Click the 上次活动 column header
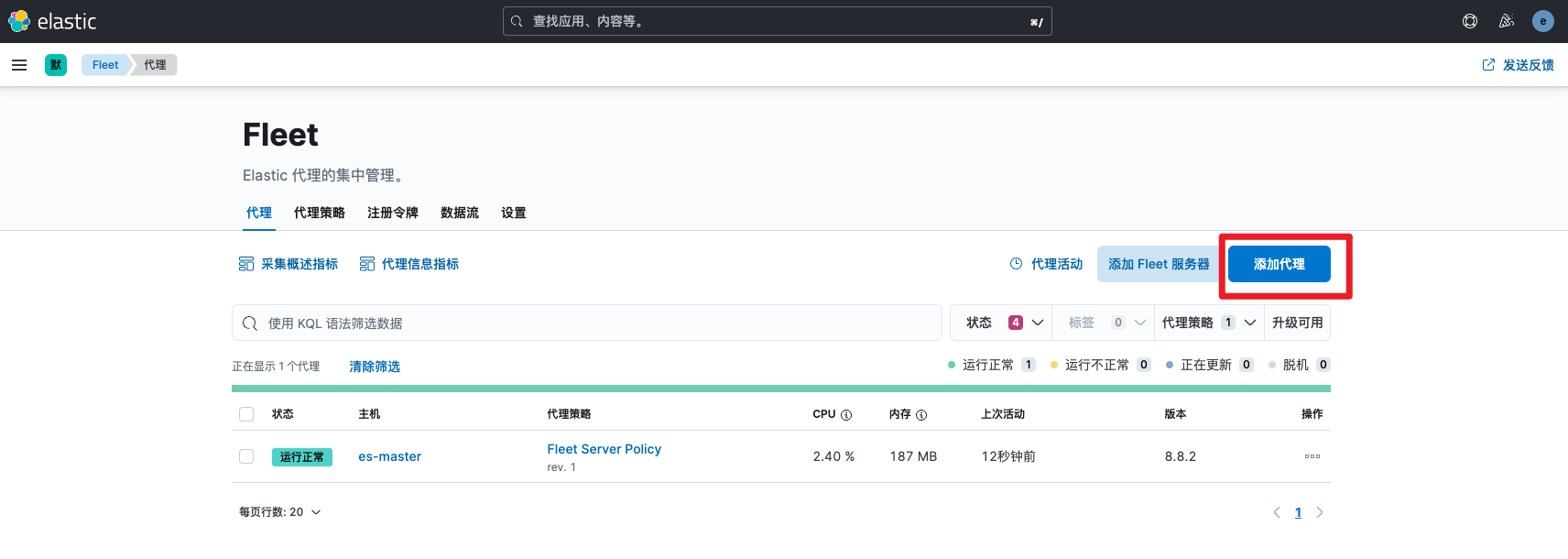 1003,414
